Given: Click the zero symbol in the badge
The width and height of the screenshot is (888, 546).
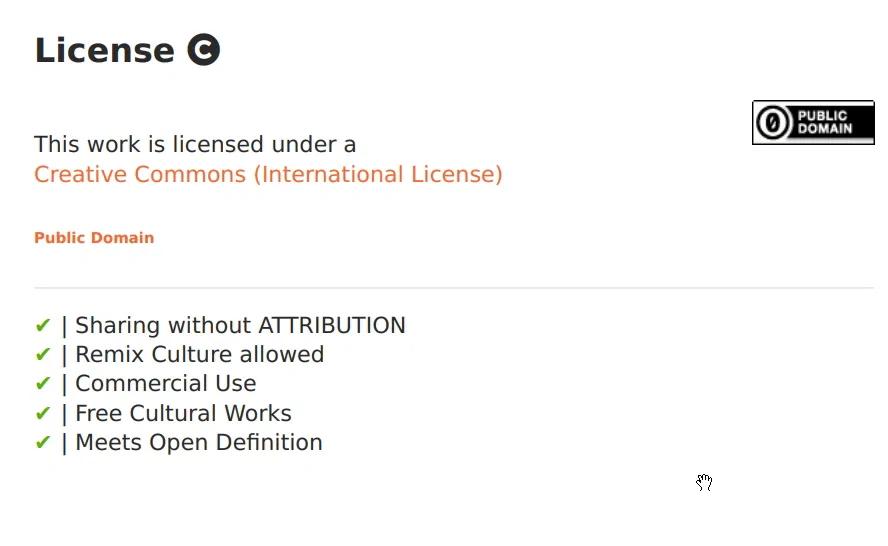Looking at the screenshot, I should (773, 123).
